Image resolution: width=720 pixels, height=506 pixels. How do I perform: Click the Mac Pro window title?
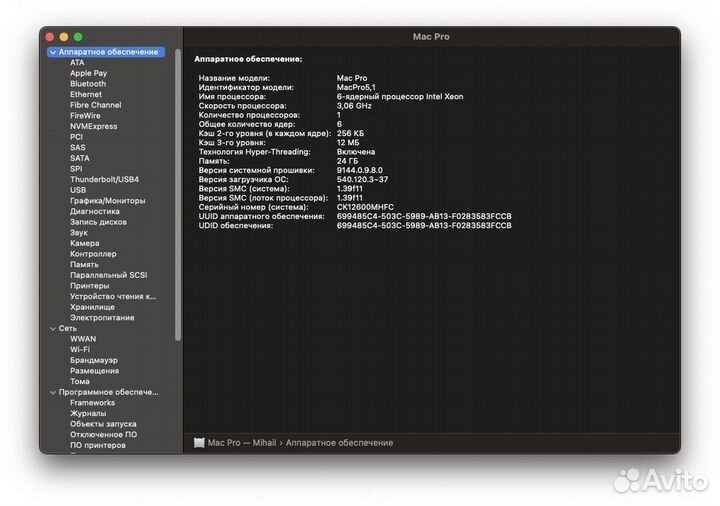point(431,37)
